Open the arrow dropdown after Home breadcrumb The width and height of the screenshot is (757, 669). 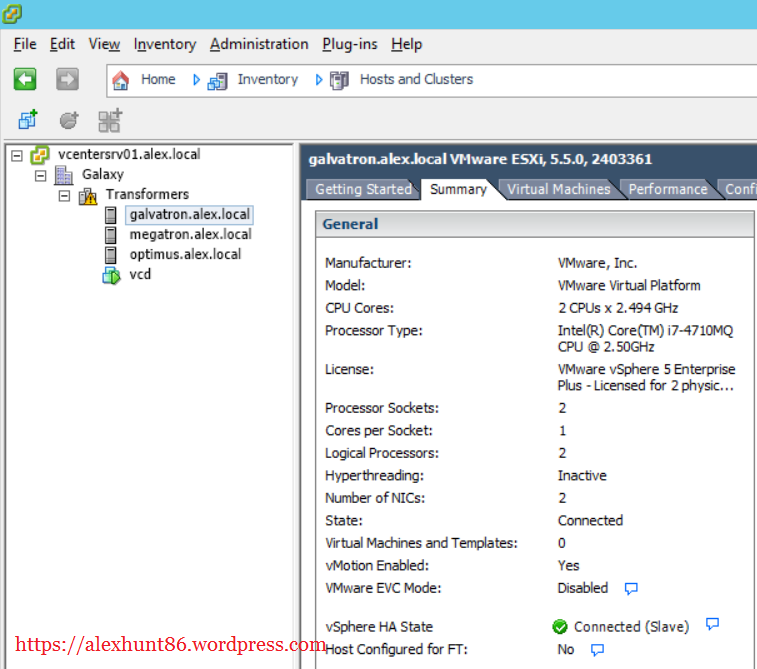pos(196,80)
